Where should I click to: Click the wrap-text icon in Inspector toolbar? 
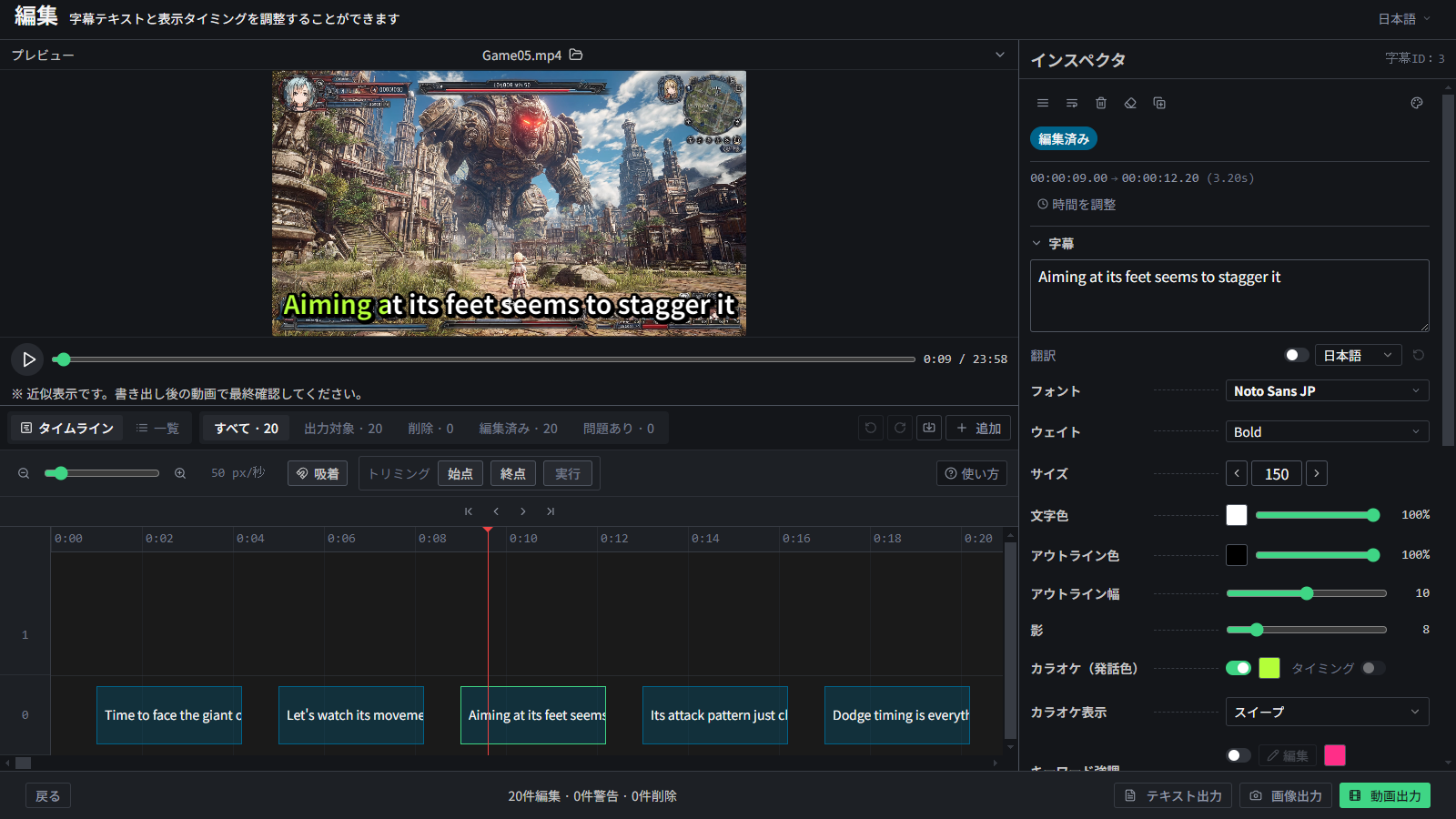pos(1072,103)
